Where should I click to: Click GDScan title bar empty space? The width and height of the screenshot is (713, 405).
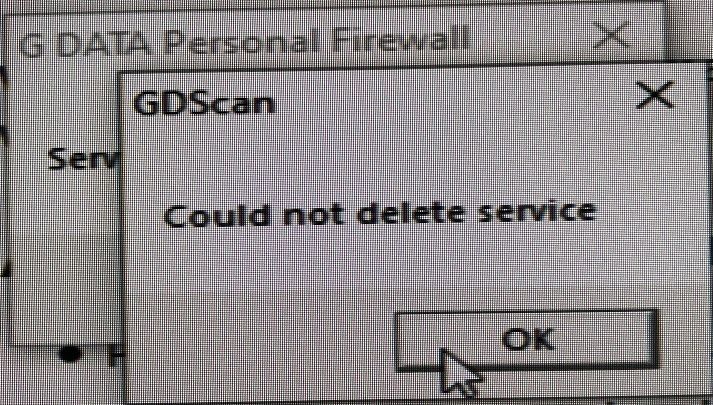click(x=455, y=98)
